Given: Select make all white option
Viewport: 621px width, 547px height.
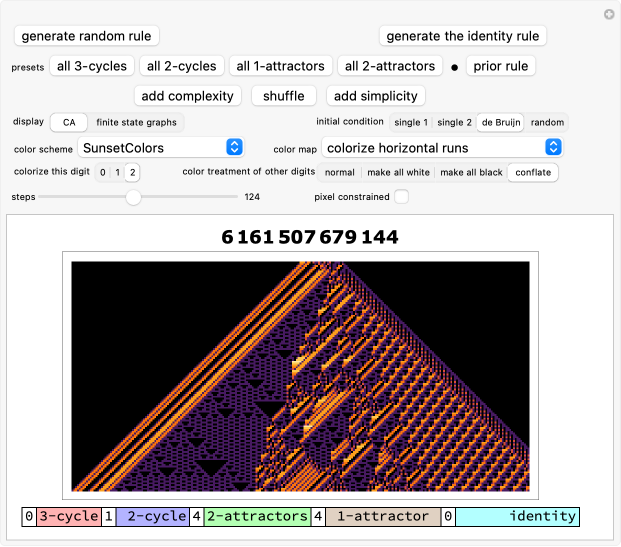Looking at the screenshot, I should click(398, 172).
